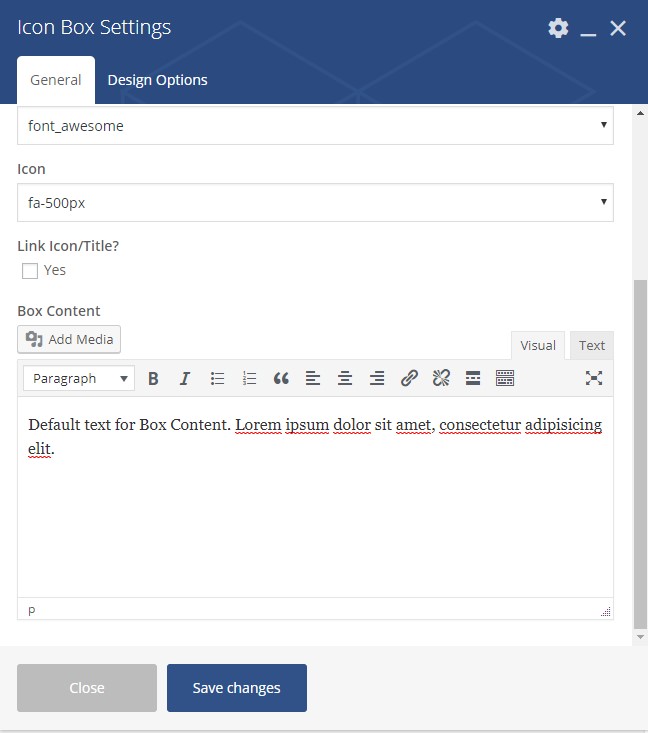Insert or edit a link

(x=409, y=378)
